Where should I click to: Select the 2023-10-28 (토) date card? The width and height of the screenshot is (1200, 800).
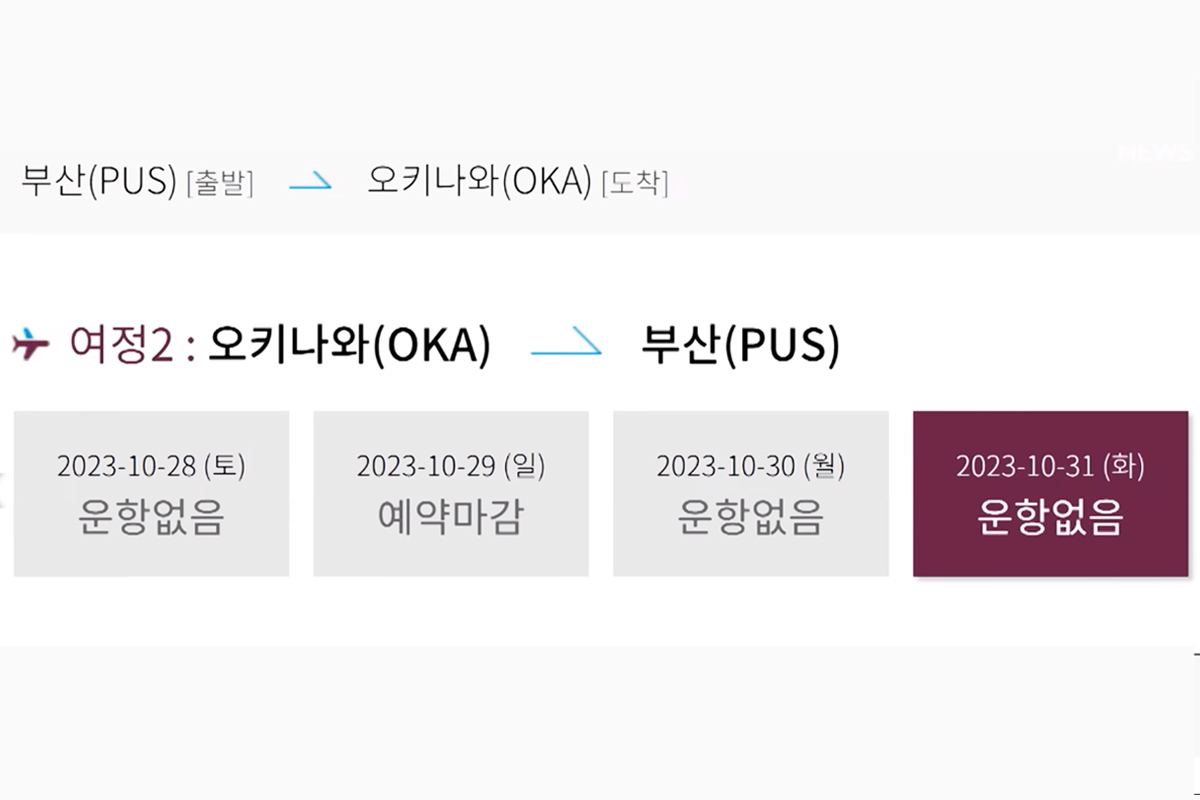click(x=150, y=492)
